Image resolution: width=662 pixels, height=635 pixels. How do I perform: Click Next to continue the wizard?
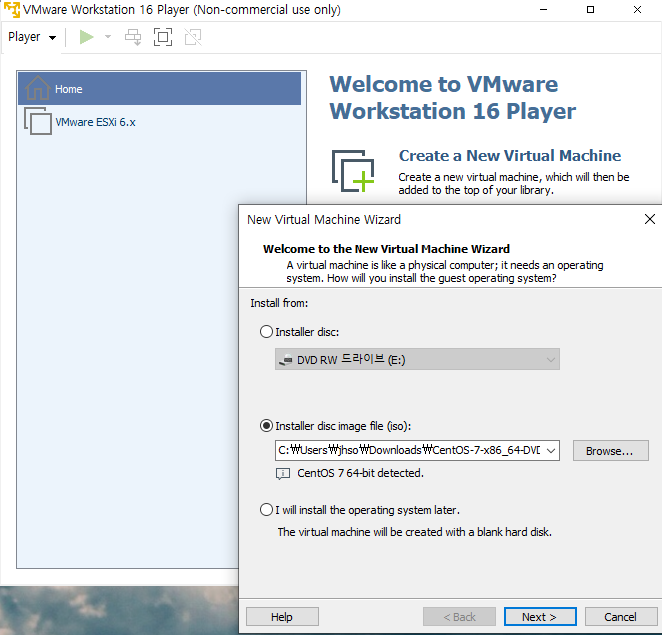[x=540, y=617]
